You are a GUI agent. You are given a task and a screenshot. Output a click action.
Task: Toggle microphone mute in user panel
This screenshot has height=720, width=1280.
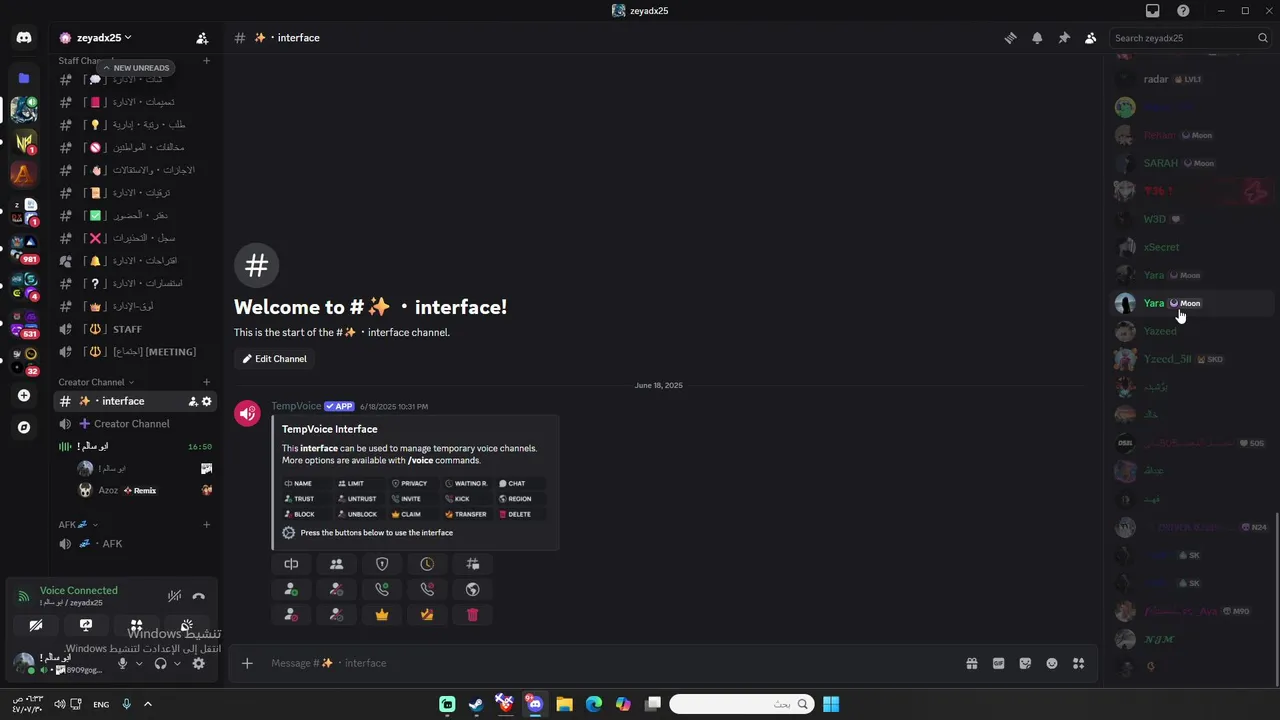(x=123, y=663)
